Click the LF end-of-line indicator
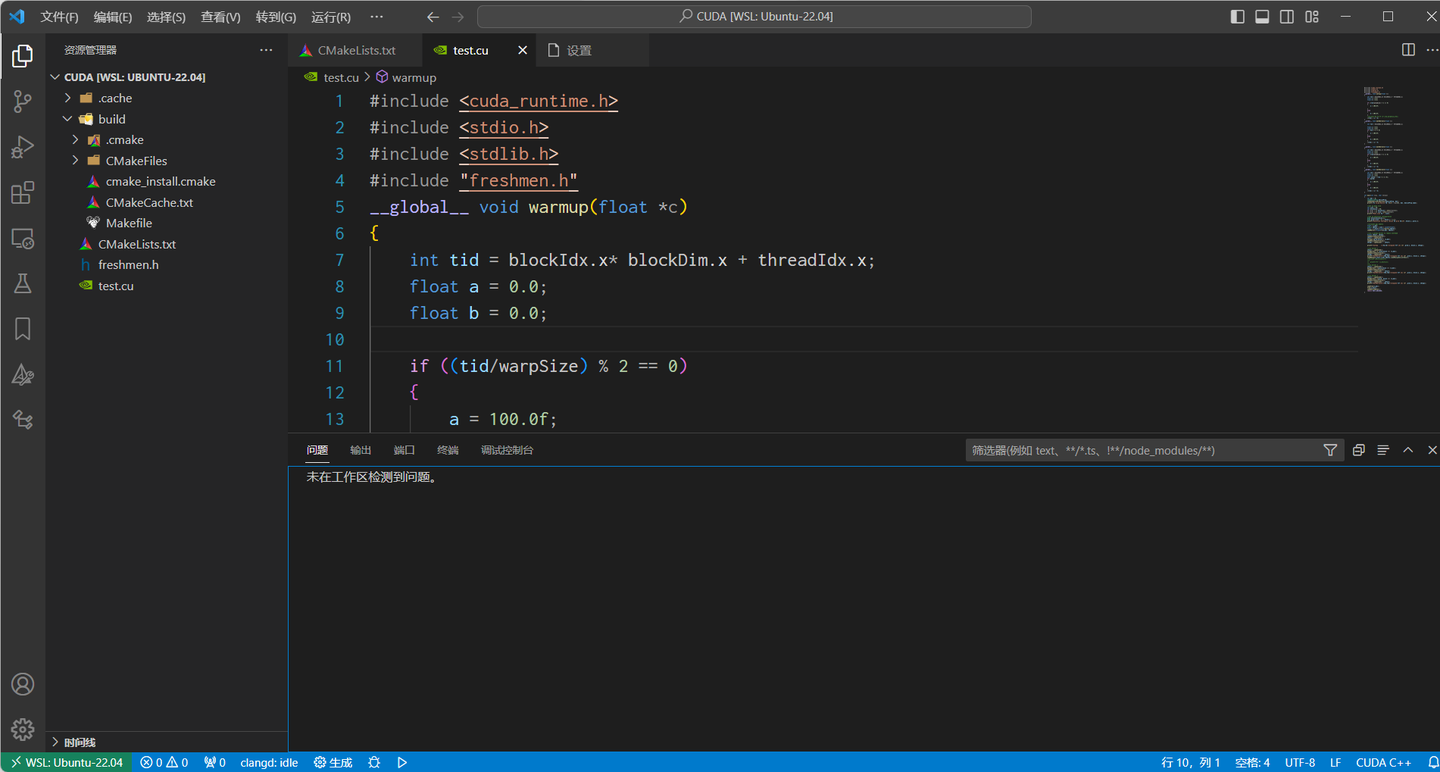 tap(1335, 762)
